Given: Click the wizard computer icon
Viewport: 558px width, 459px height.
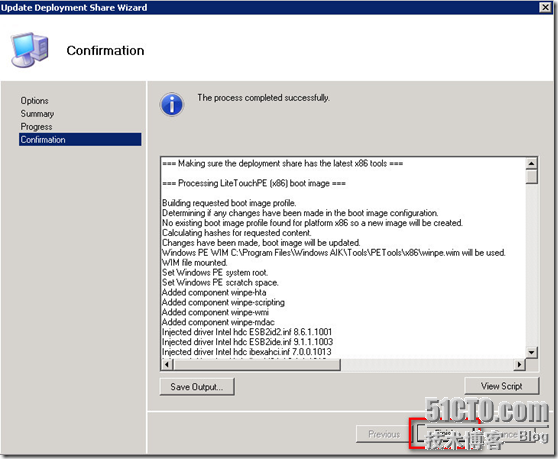Looking at the screenshot, I should point(30,49).
